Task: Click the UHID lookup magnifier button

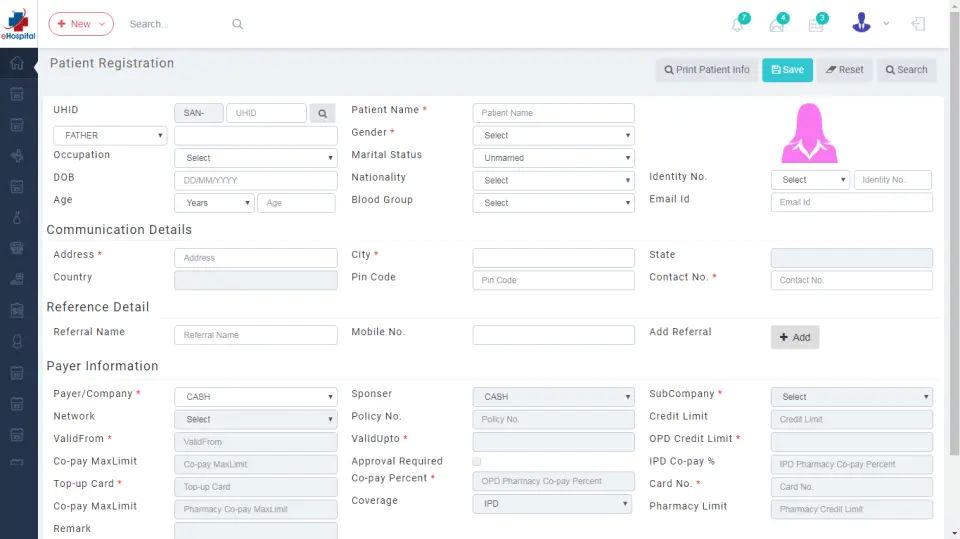Action: click(x=322, y=113)
